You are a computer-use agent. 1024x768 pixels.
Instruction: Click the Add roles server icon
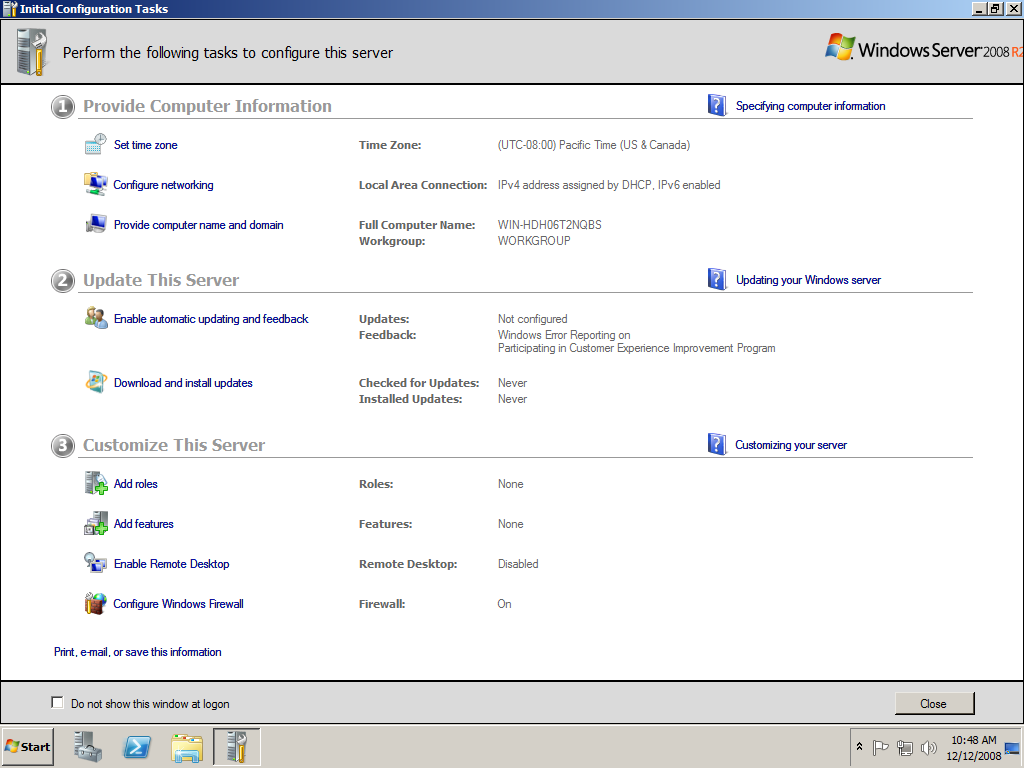(95, 484)
